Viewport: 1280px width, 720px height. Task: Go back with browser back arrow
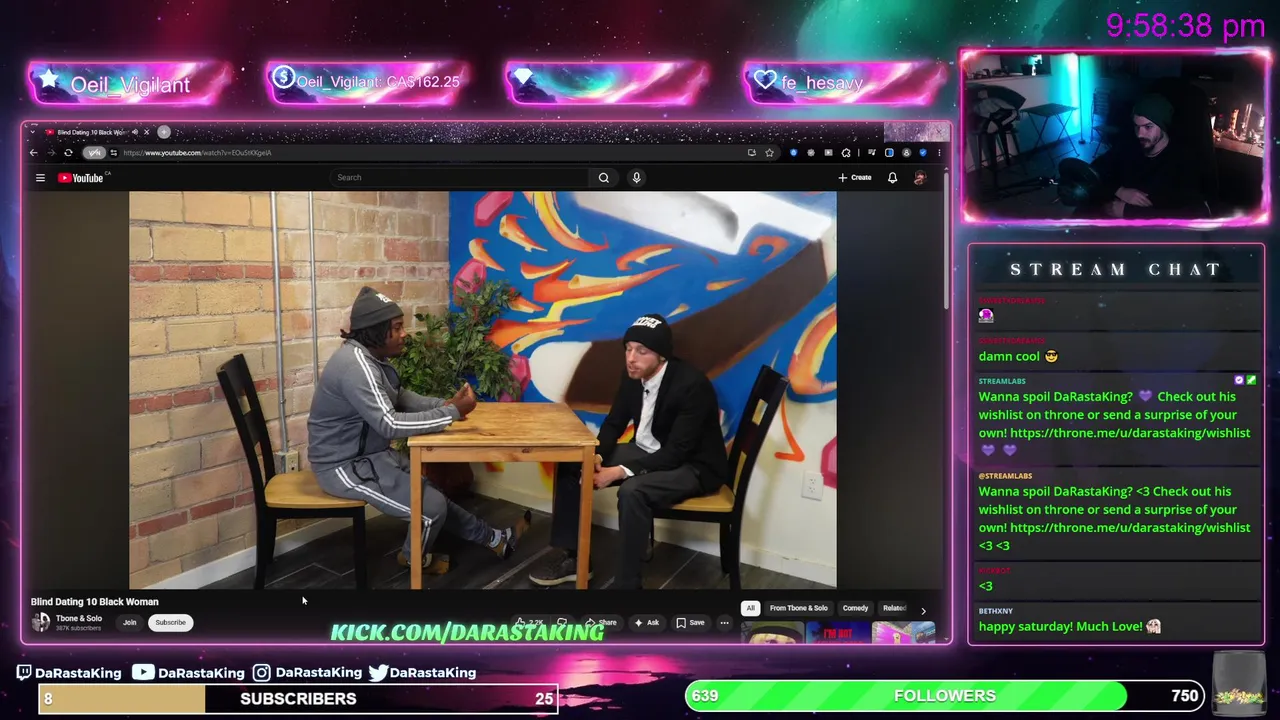point(33,153)
